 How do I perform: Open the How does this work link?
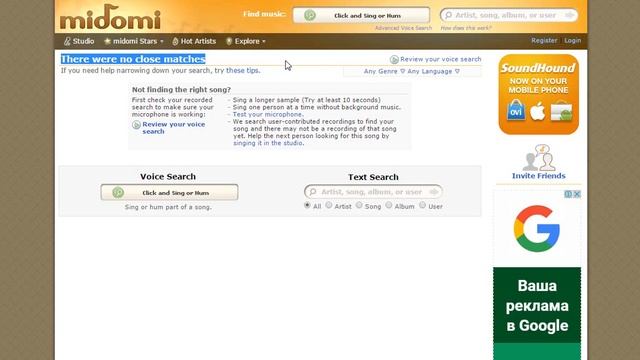pyautogui.click(x=466, y=28)
